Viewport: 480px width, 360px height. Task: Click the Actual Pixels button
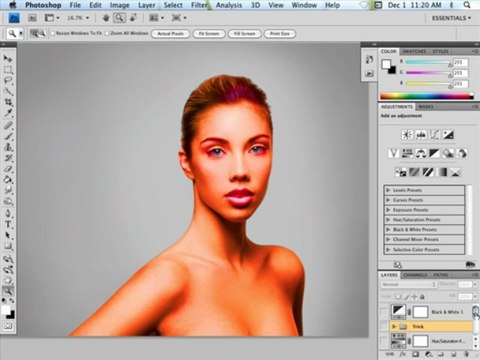[x=170, y=33]
